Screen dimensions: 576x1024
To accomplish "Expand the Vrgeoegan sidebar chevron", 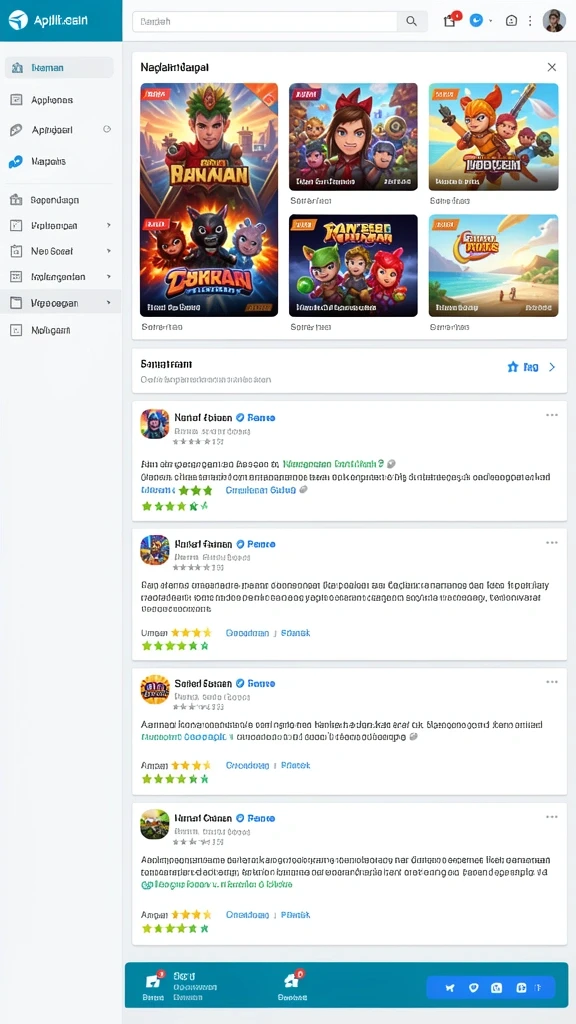I will [x=108, y=303].
